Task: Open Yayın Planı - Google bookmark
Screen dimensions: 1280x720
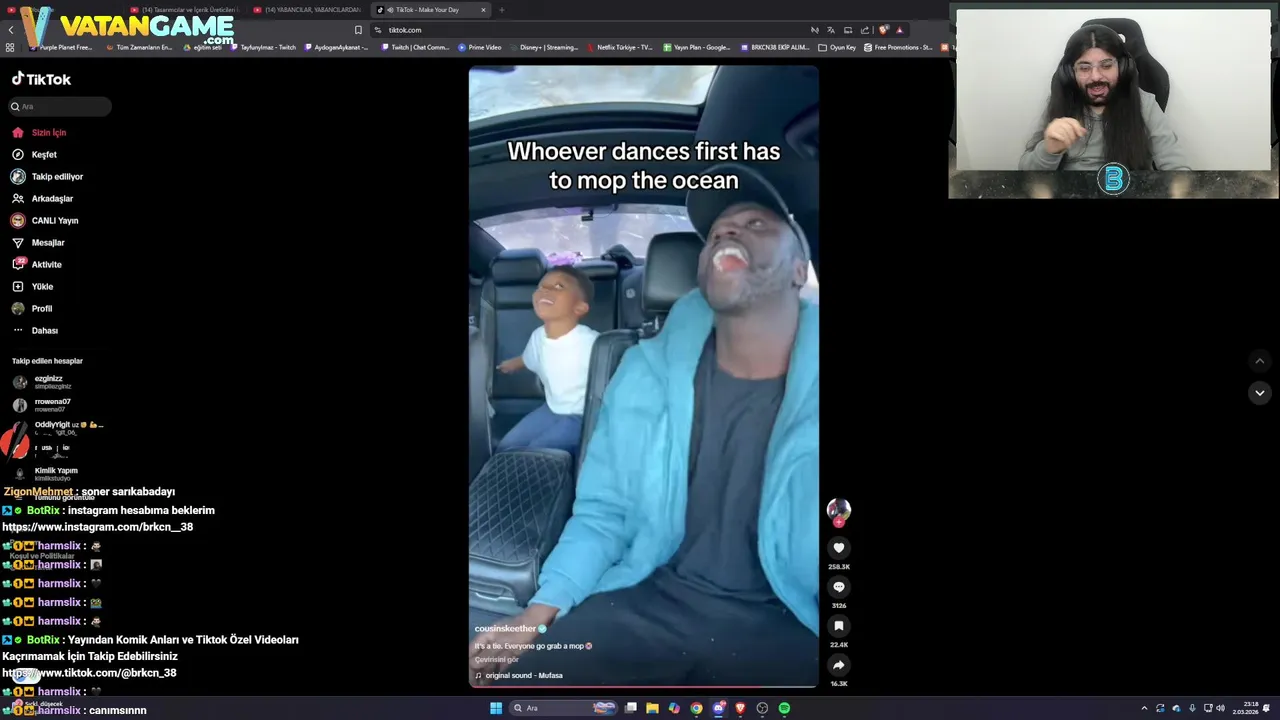Action: pos(697,47)
